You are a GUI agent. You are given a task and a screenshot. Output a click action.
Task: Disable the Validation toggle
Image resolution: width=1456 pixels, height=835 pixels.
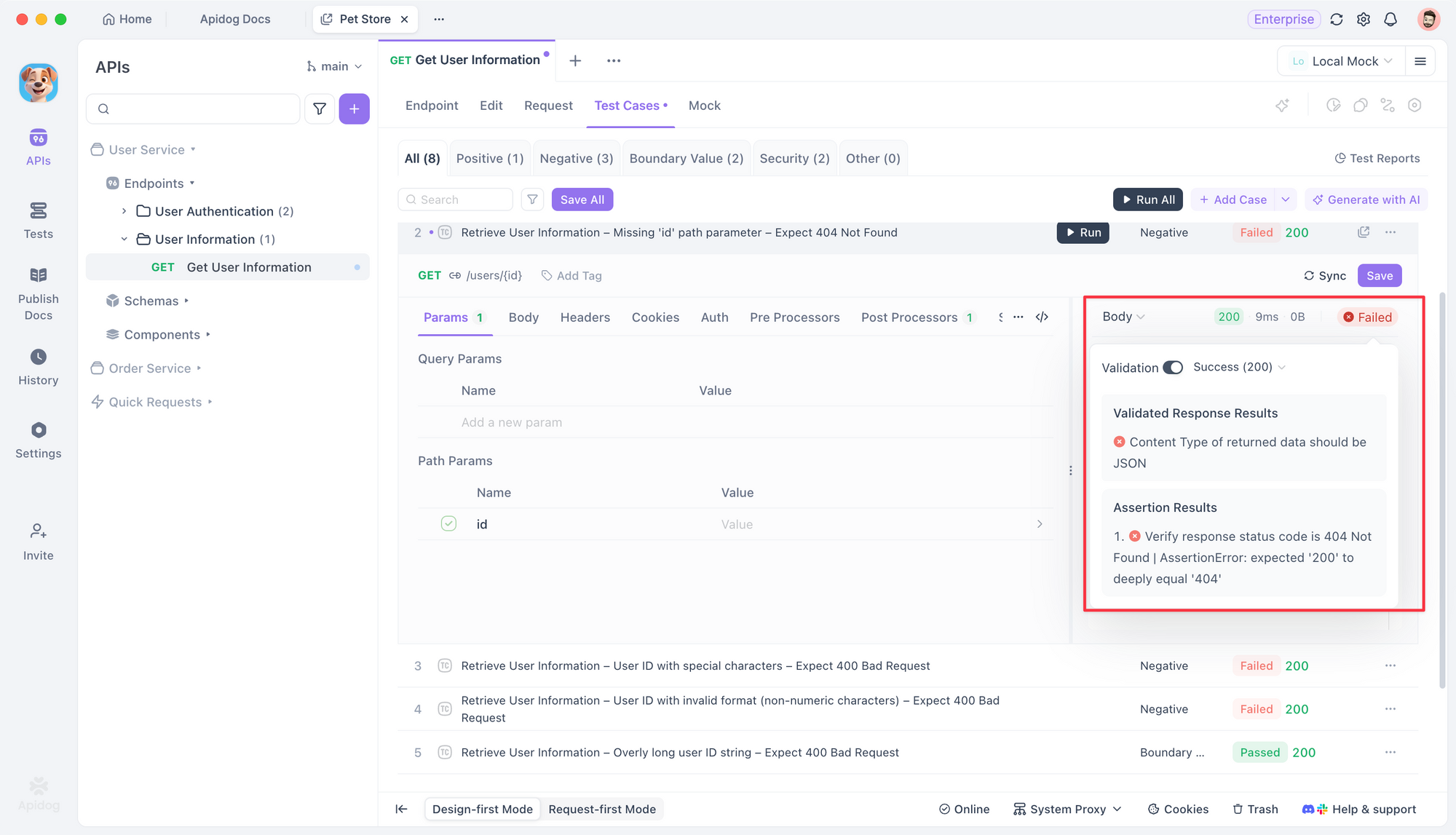(1172, 368)
